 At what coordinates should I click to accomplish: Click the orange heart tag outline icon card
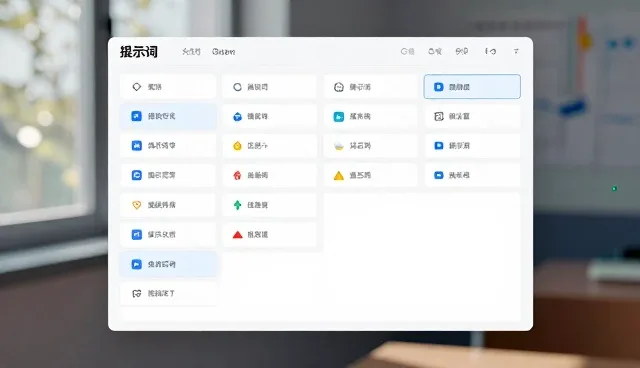click(x=168, y=205)
